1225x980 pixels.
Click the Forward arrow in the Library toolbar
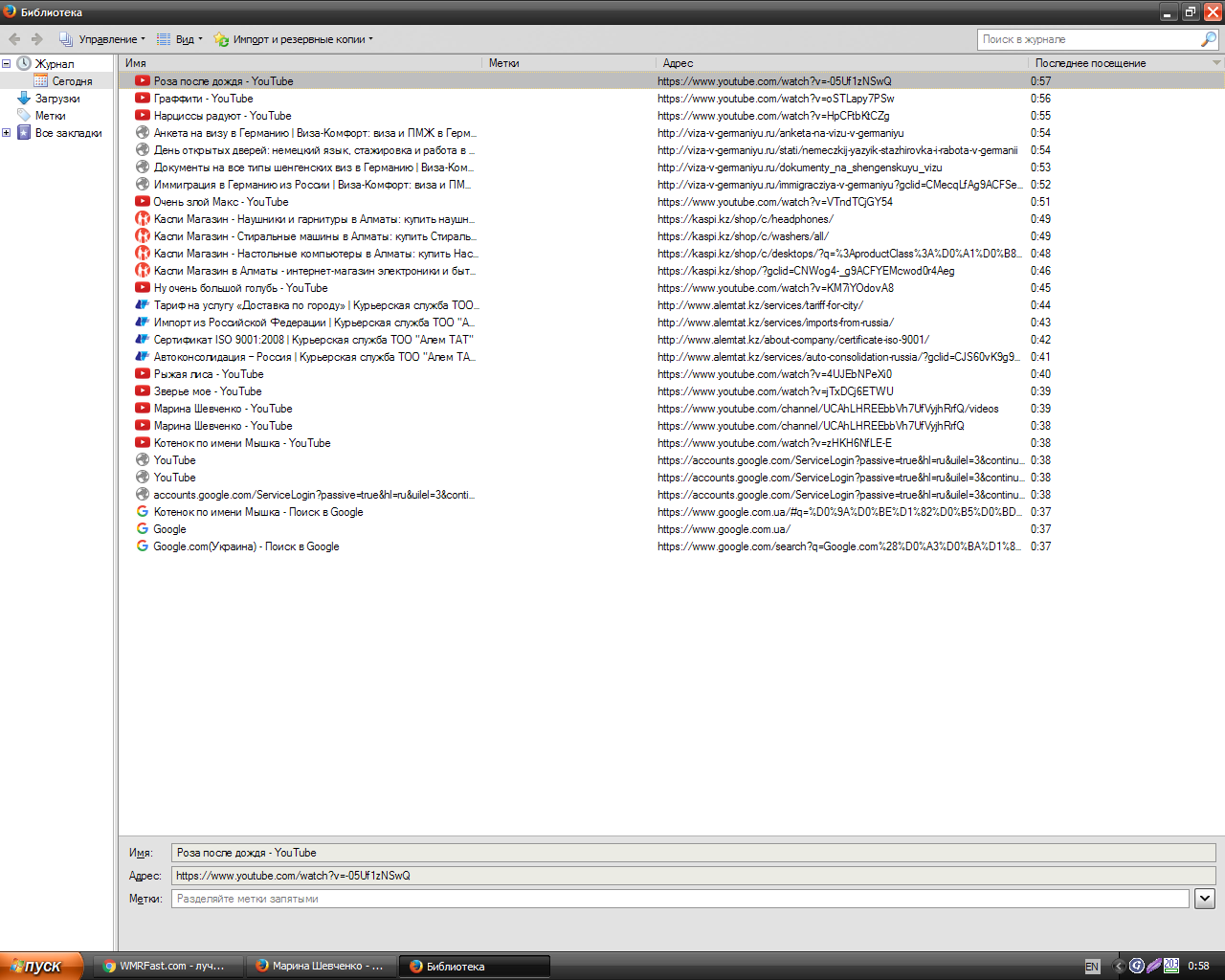36,39
